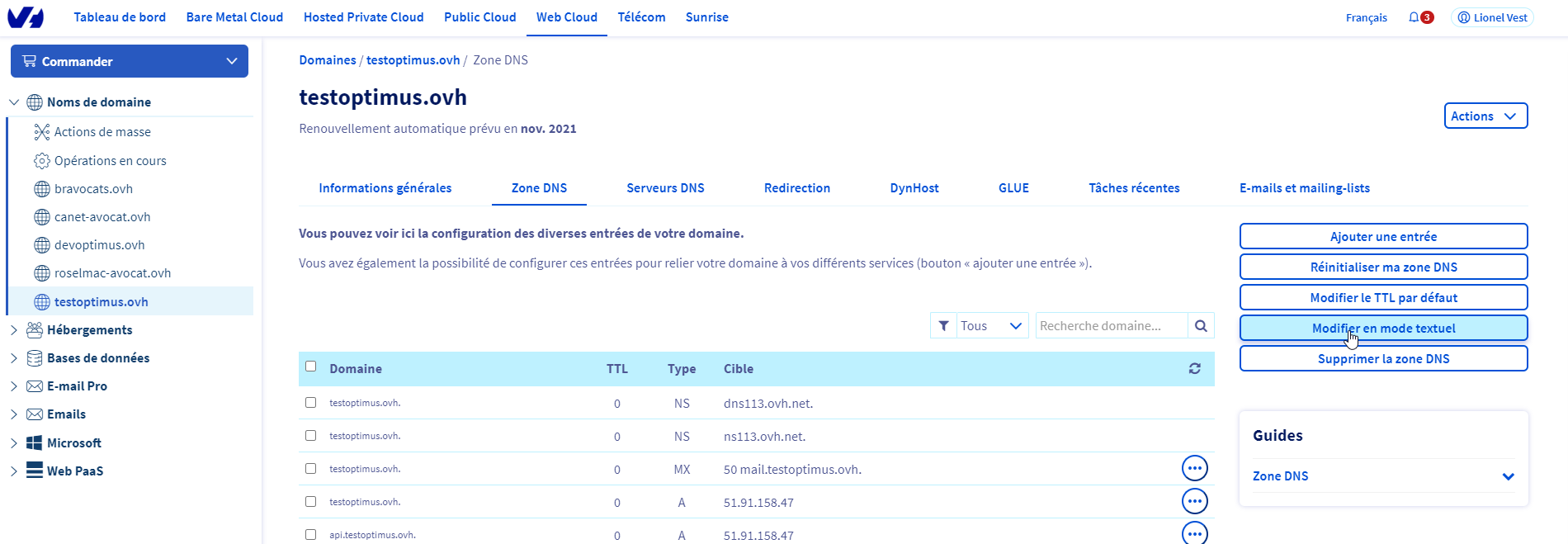Expand the Bases de données section

coord(14,358)
